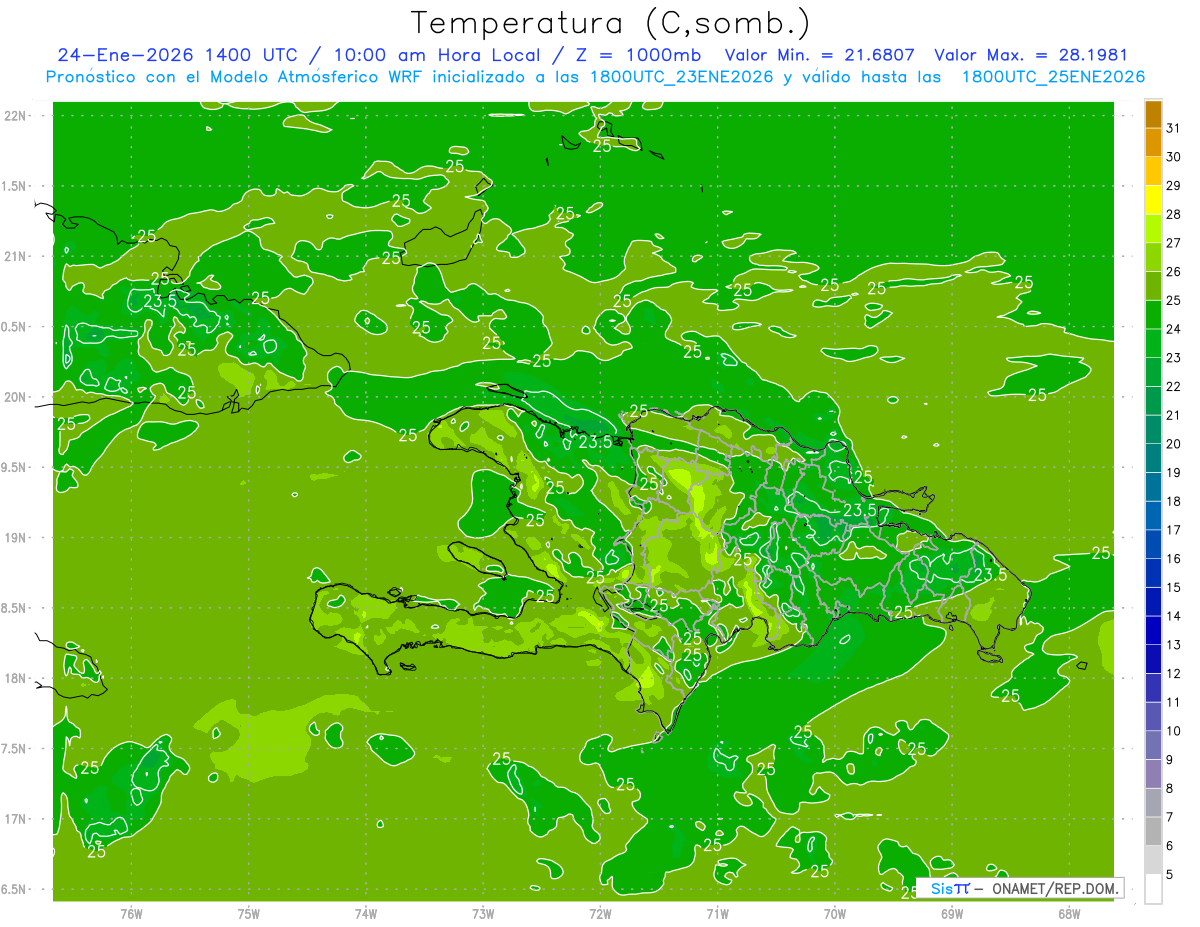Click the "69W" longitude label
1200x927 pixels.
pyautogui.click(x=952, y=913)
